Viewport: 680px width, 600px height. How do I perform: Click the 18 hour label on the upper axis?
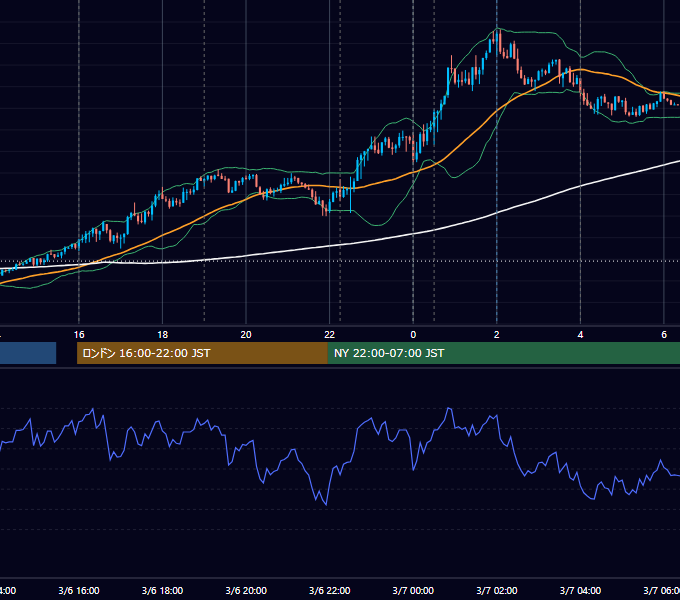tap(162, 335)
